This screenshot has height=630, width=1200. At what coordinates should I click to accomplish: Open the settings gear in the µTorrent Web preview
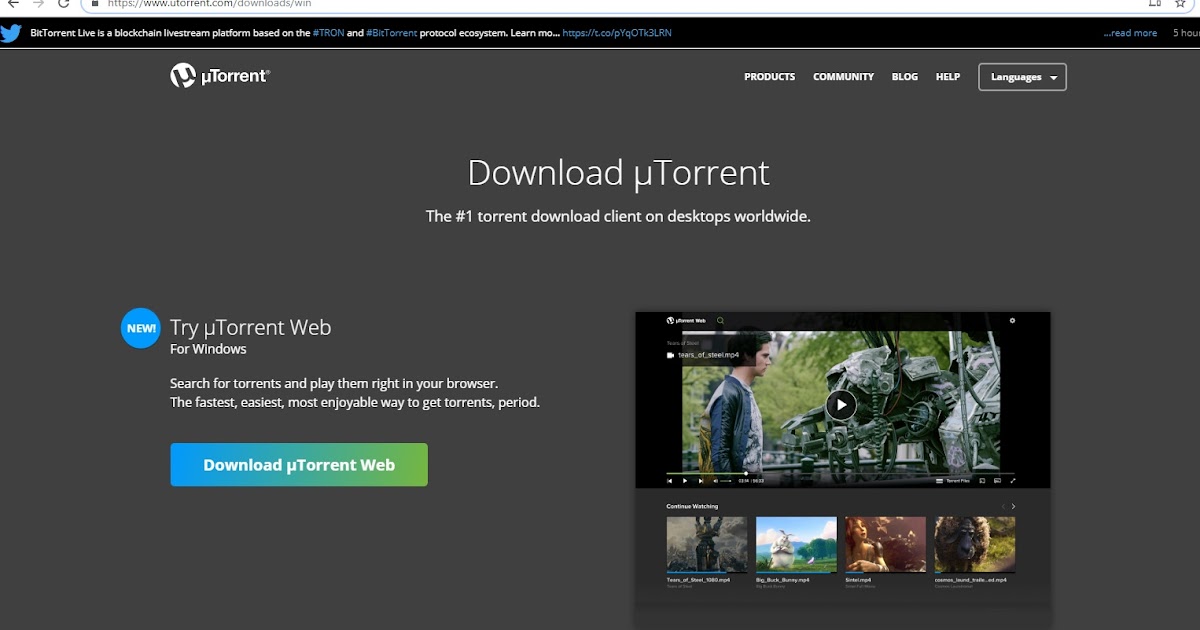1012,321
